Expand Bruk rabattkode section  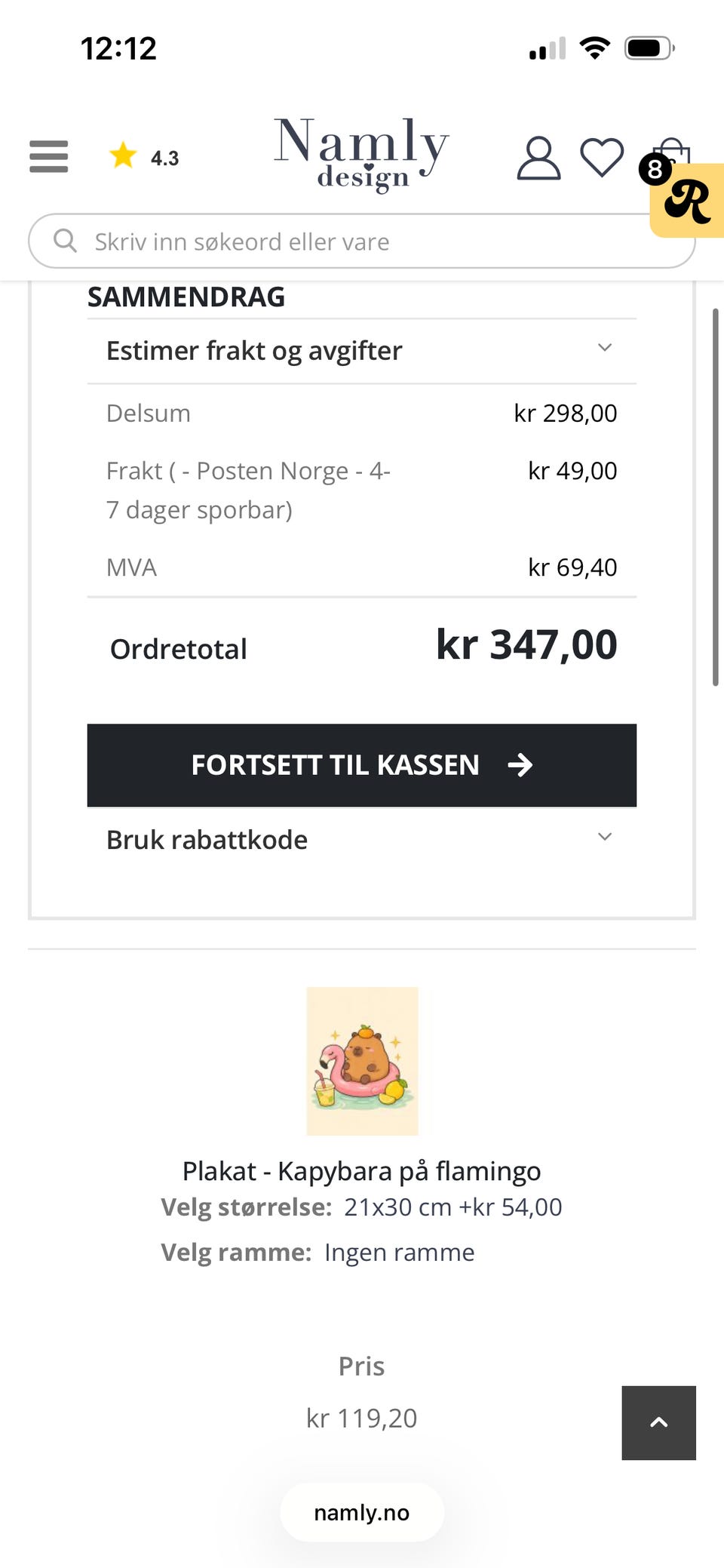pos(362,839)
